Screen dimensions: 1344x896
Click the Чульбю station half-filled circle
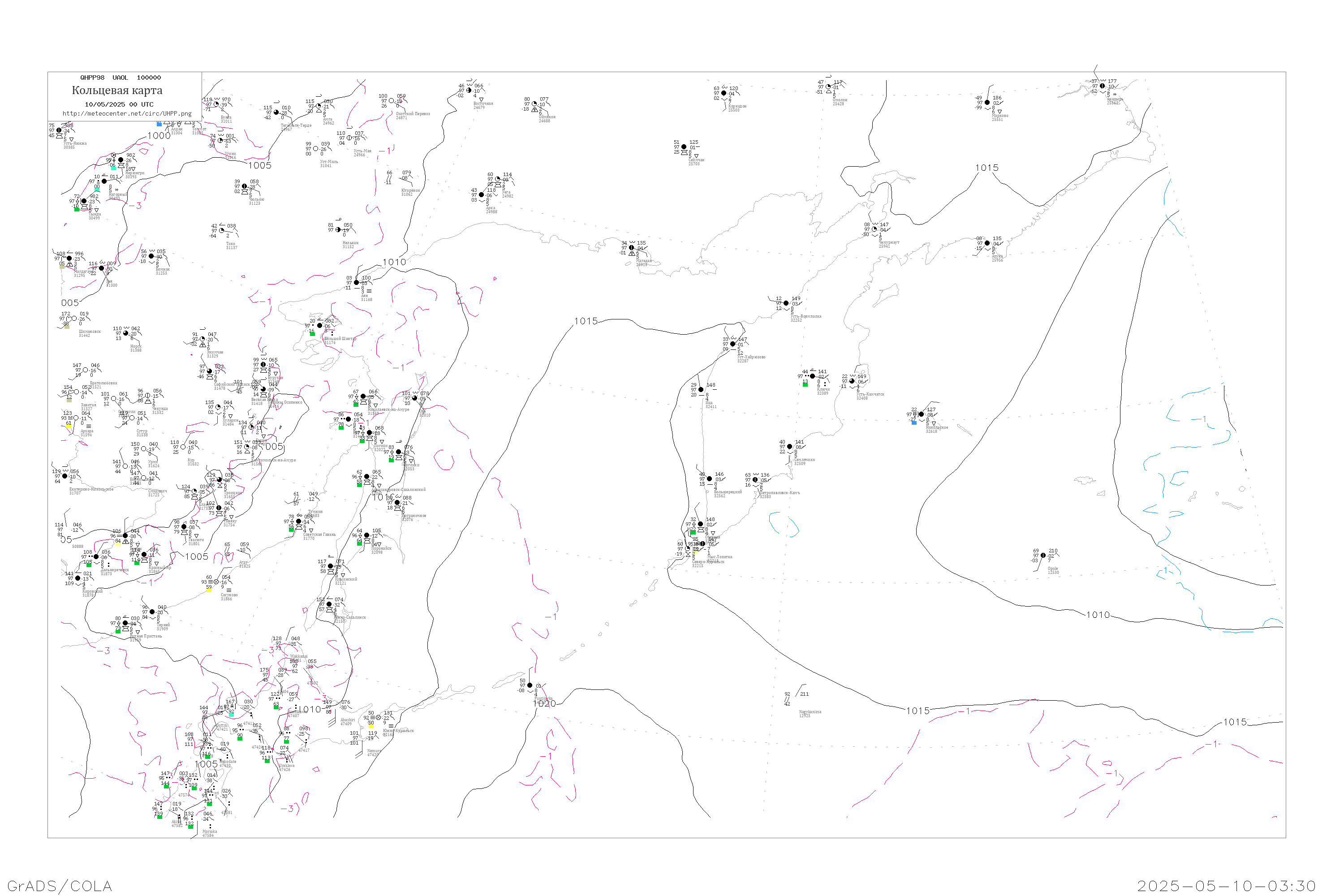tap(245, 186)
